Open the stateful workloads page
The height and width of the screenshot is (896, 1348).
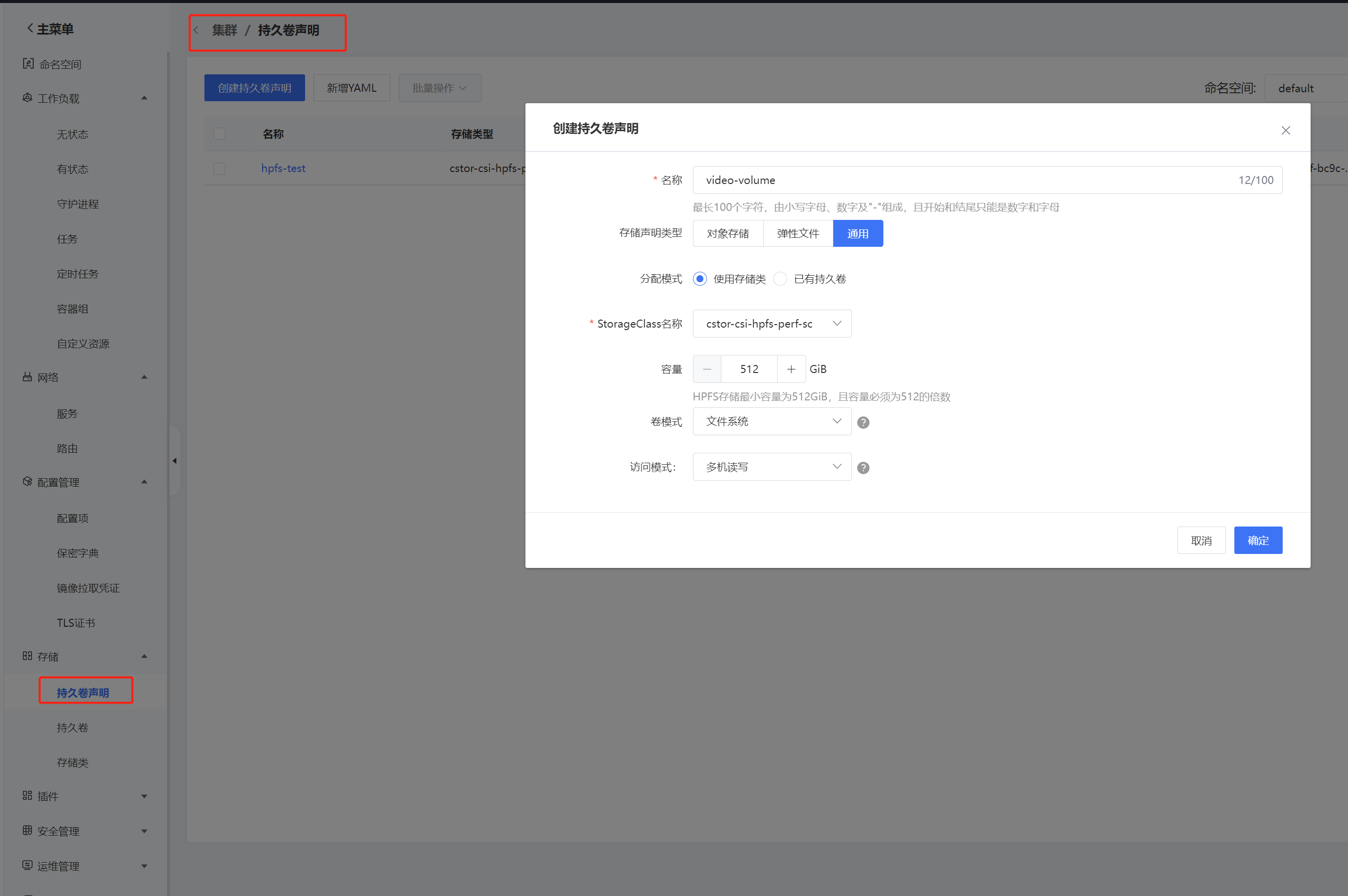coord(73,169)
